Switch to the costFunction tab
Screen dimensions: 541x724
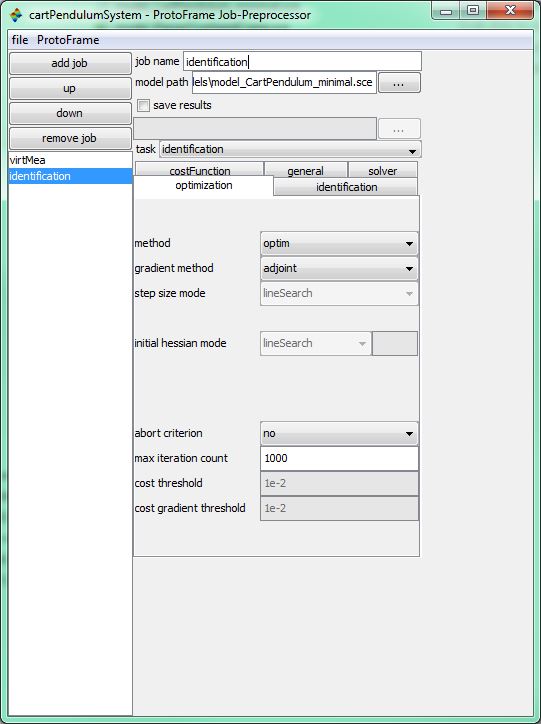[199, 170]
